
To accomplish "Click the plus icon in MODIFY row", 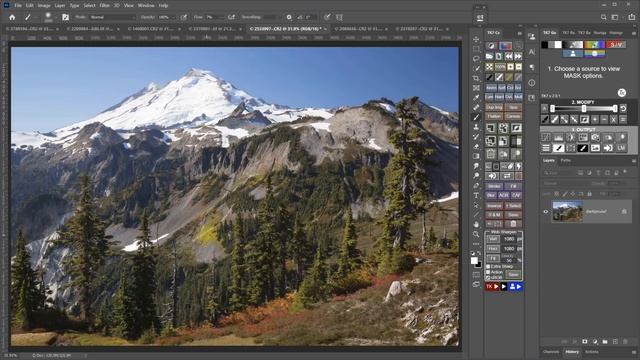I will click(594, 120).
